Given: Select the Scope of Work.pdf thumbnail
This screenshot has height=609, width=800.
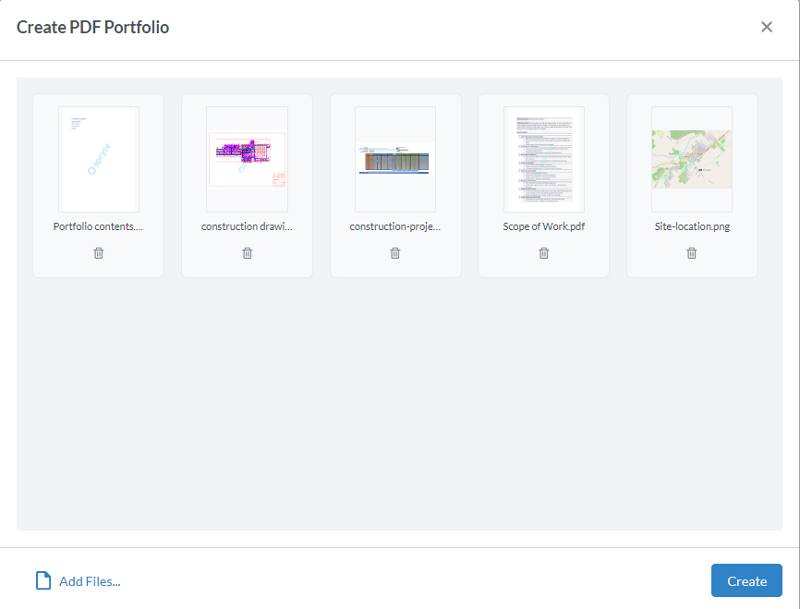Looking at the screenshot, I should 543,158.
